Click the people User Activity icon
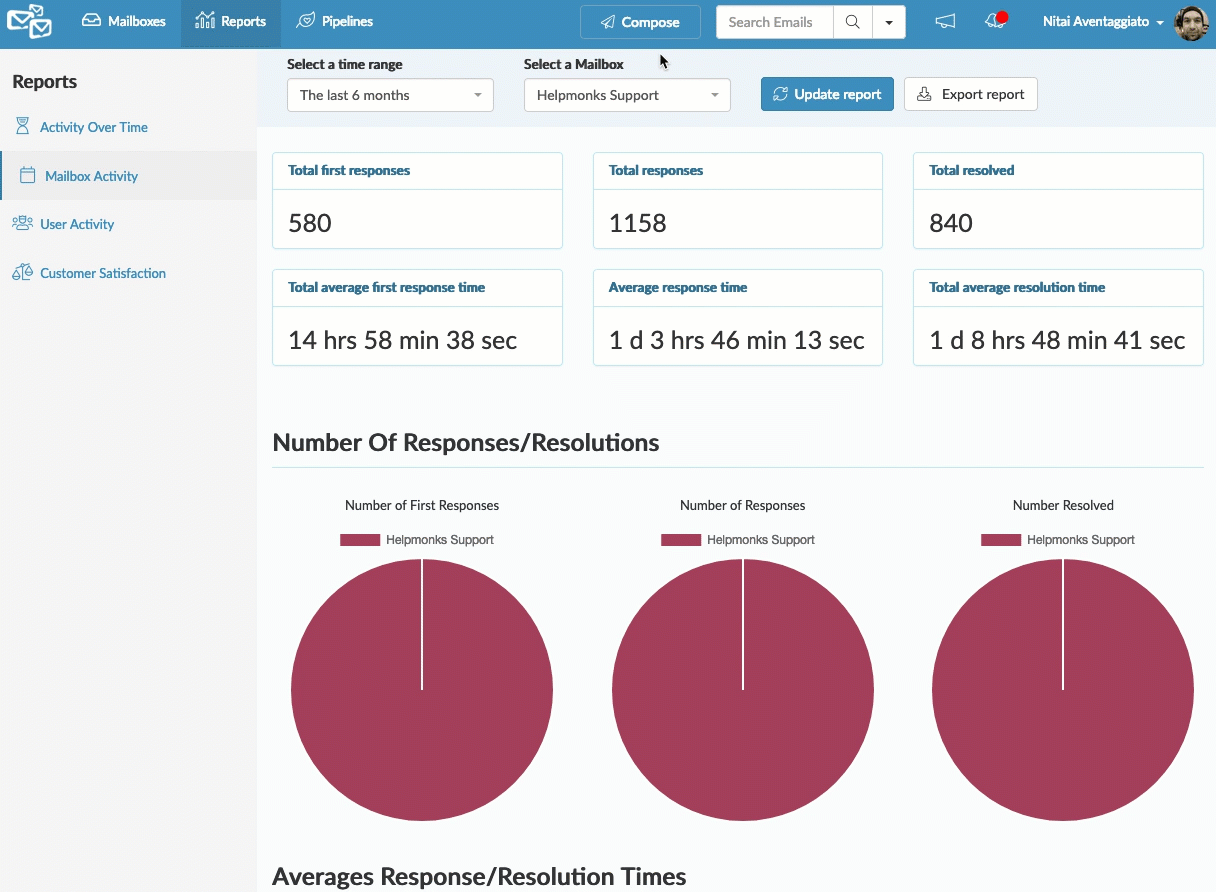 point(22,224)
